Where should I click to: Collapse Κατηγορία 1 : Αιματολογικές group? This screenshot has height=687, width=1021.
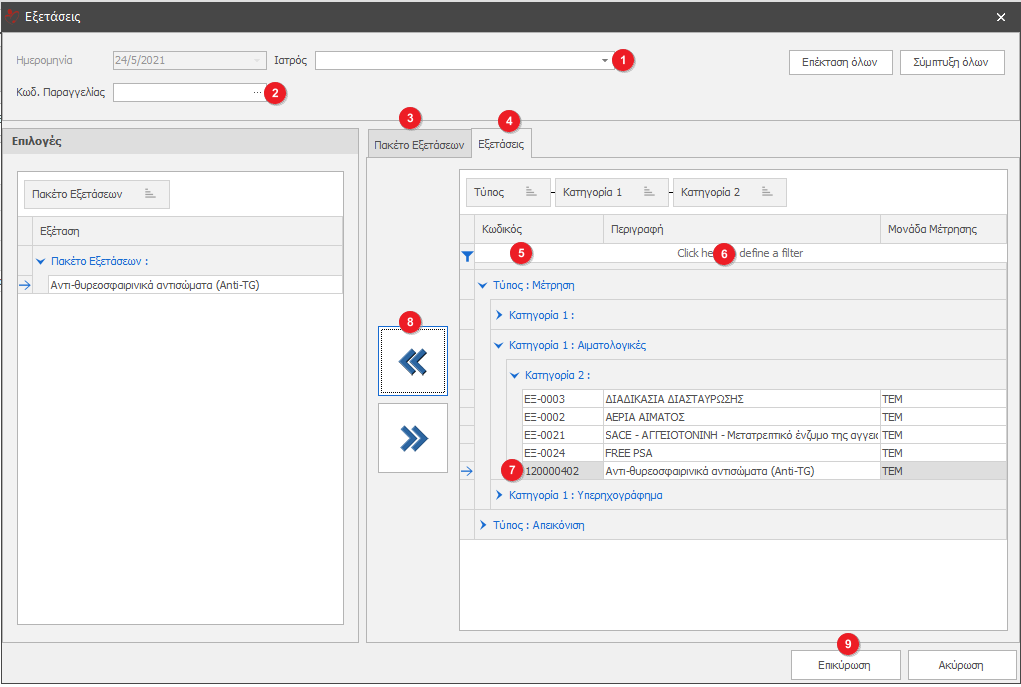499,345
